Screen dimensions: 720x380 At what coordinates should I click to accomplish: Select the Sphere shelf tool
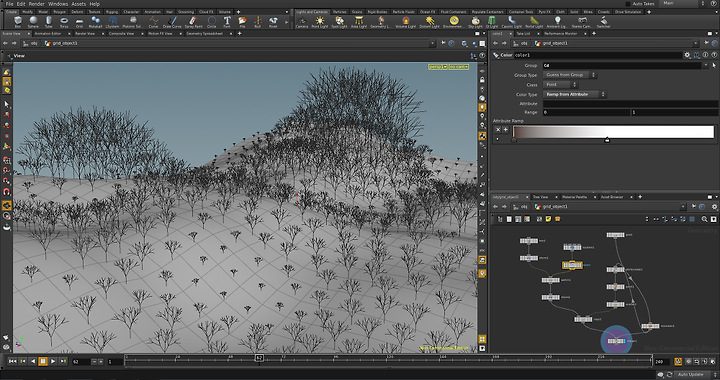click(x=34, y=22)
